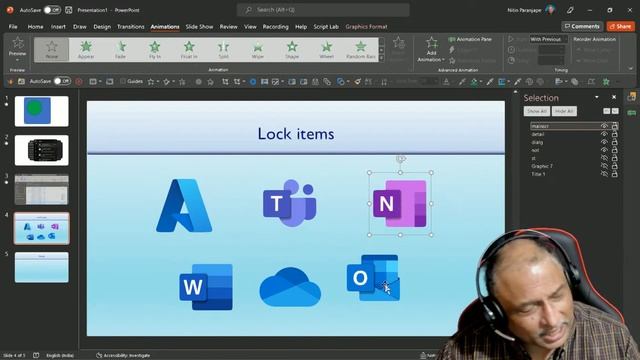Screen dimensions: 640x360
Task: Apply the Split animation effect
Action: click(x=223, y=49)
